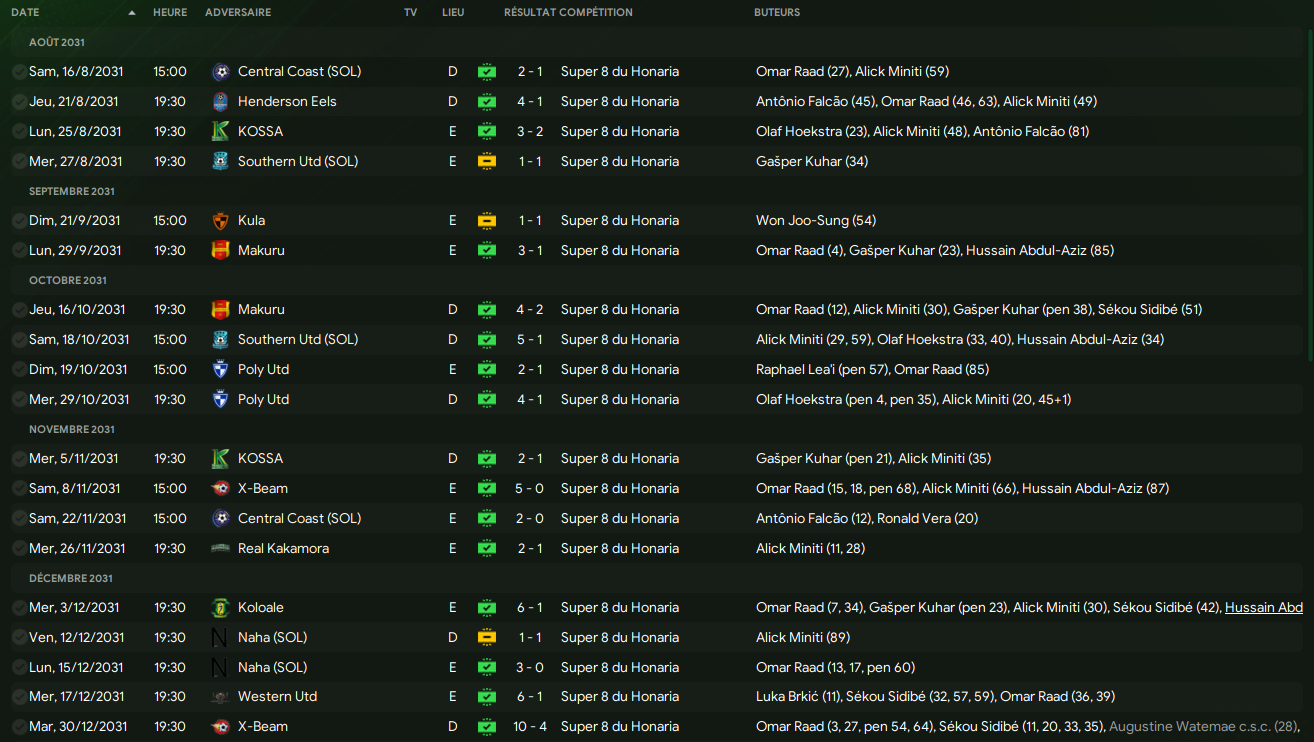Open the green win icon for 10 - 4 match
Image resolution: width=1314 pixels, height=742 pixels.
(x=486, y=727)
